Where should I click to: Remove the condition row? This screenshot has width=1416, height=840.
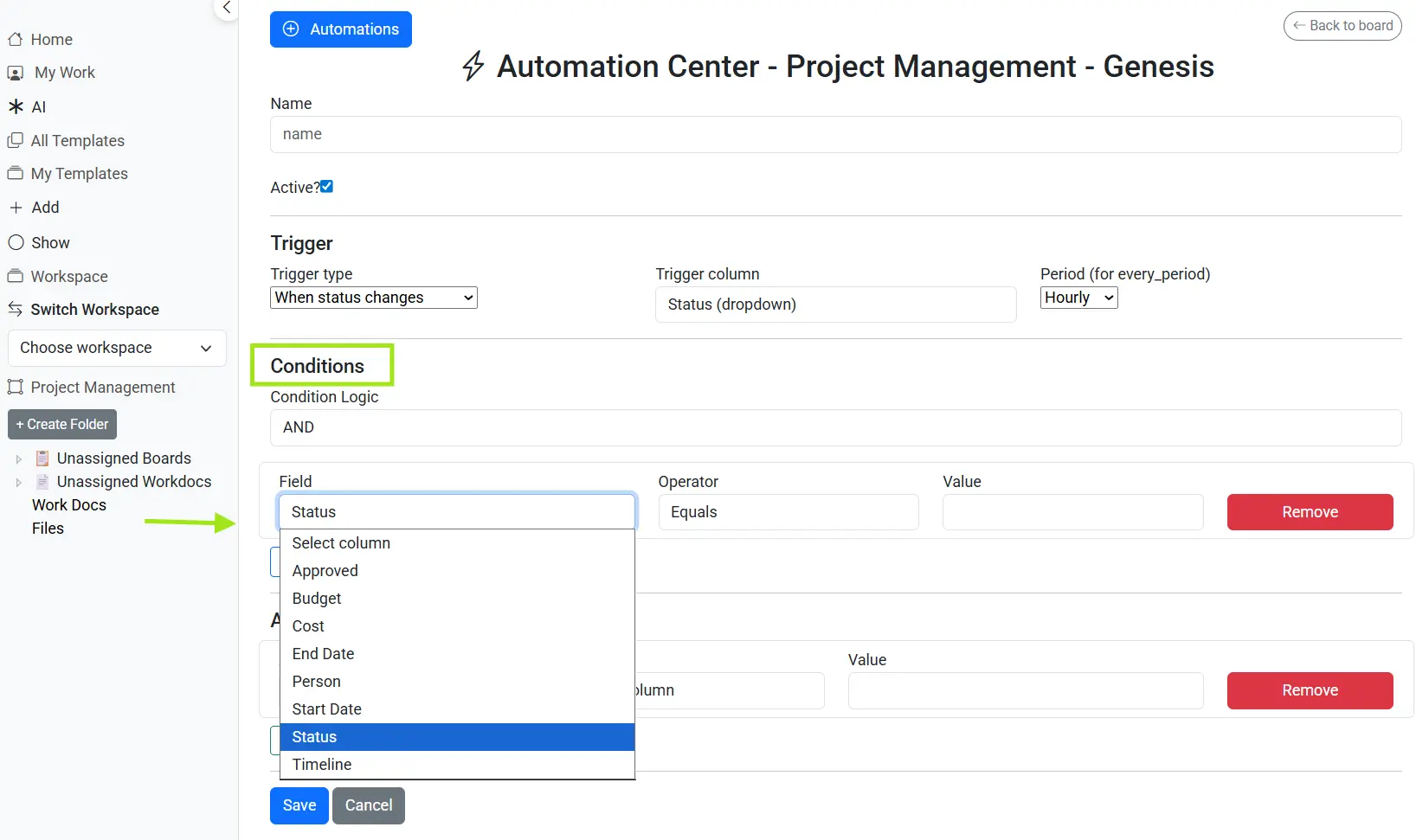click(x=1310, y=512)
